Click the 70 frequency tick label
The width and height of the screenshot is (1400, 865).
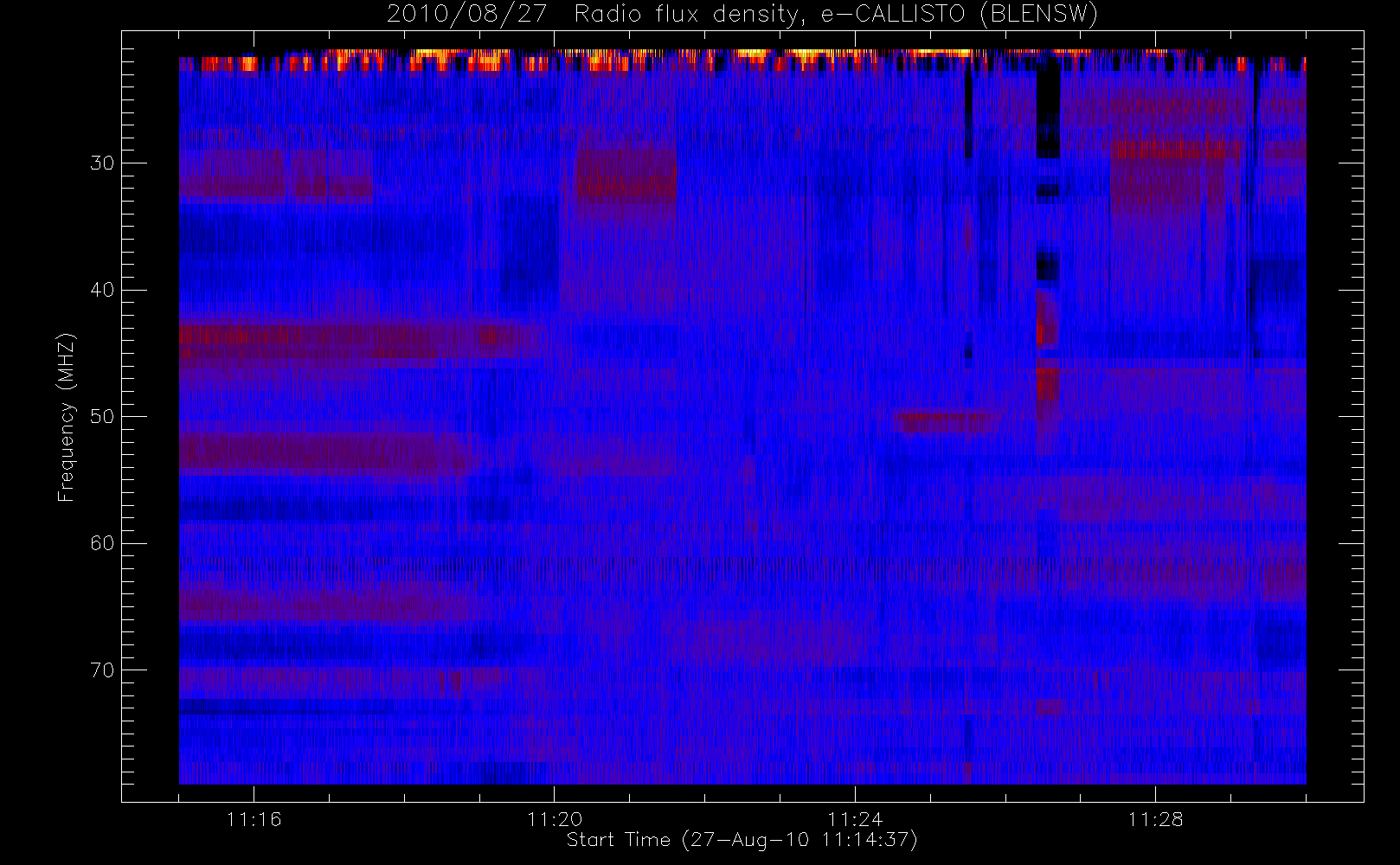(102, 670)
